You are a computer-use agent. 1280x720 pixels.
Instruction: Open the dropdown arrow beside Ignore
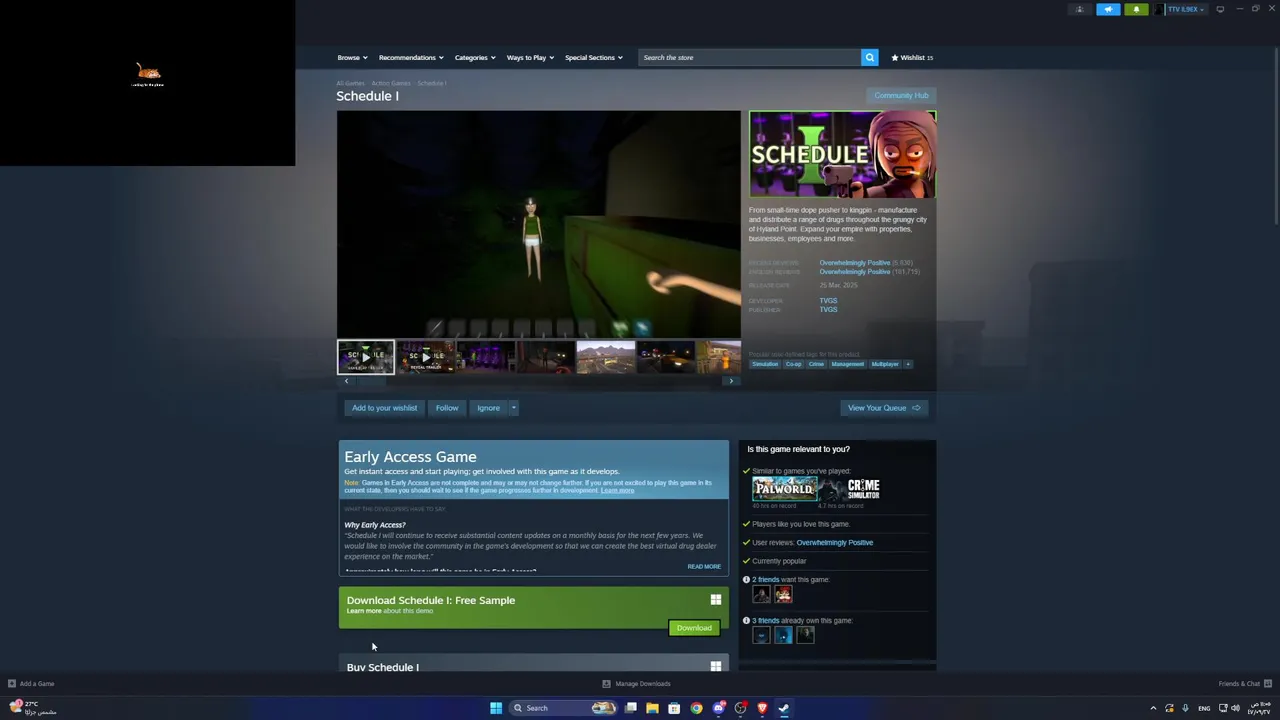point(513,408)
